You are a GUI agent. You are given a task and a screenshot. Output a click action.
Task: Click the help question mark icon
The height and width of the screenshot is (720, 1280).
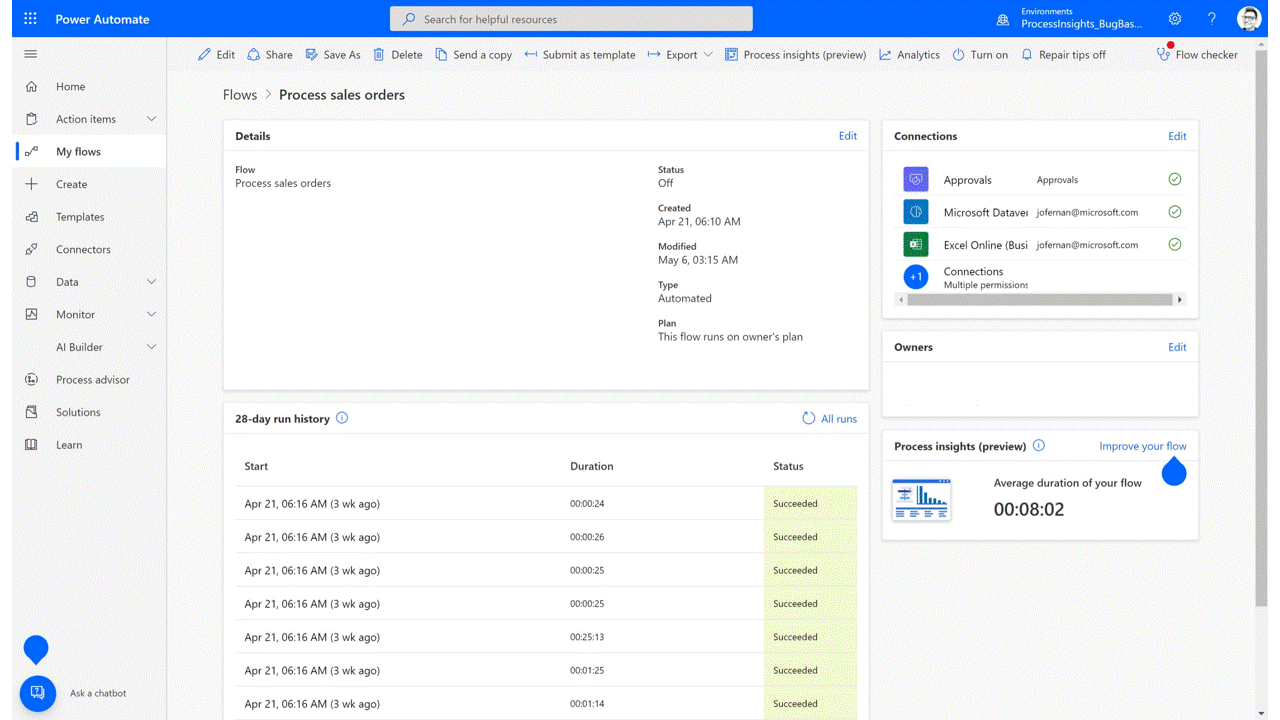(1211, 19)
